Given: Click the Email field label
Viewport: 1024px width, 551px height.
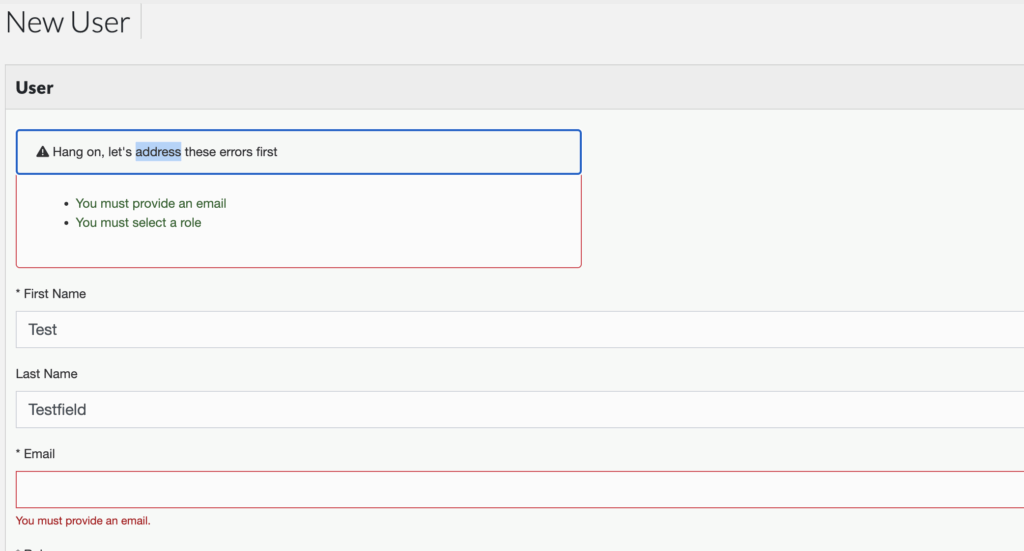Looking at the screenshot, I should [39, 453].
